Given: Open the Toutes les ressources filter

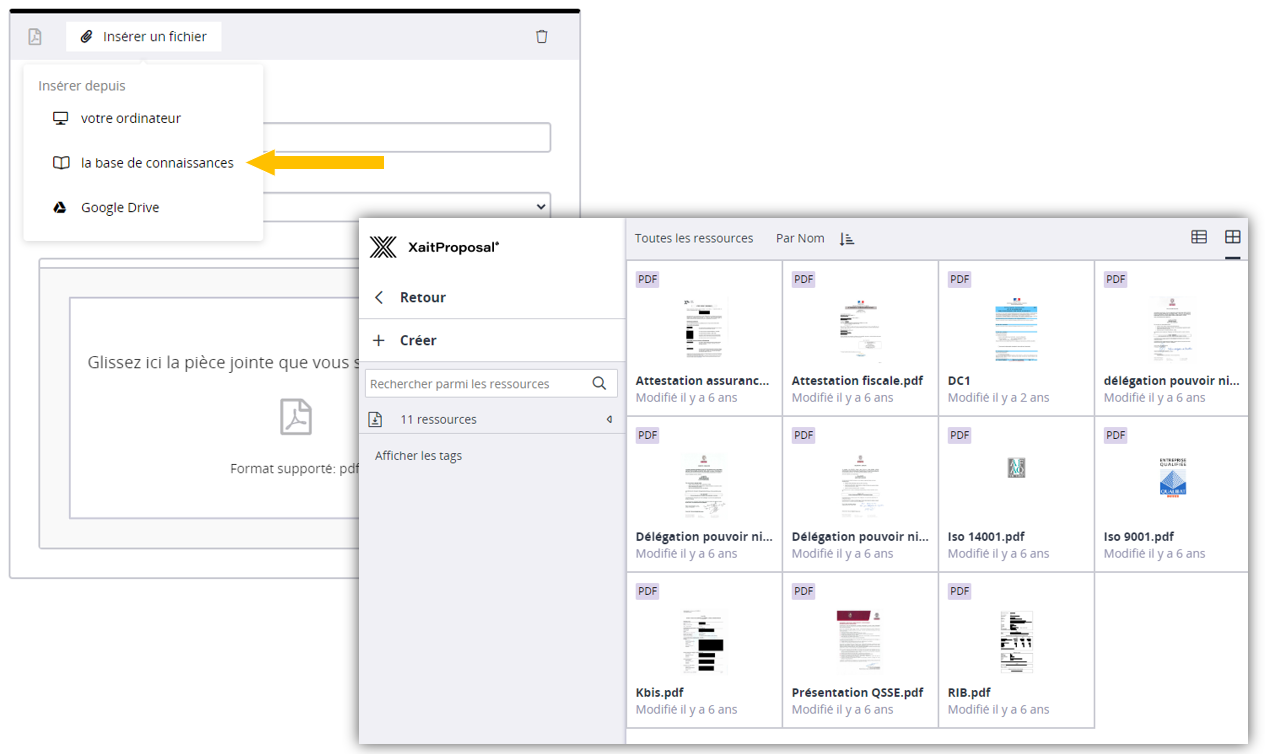Looking at the screenshot, I should point(694,238).
